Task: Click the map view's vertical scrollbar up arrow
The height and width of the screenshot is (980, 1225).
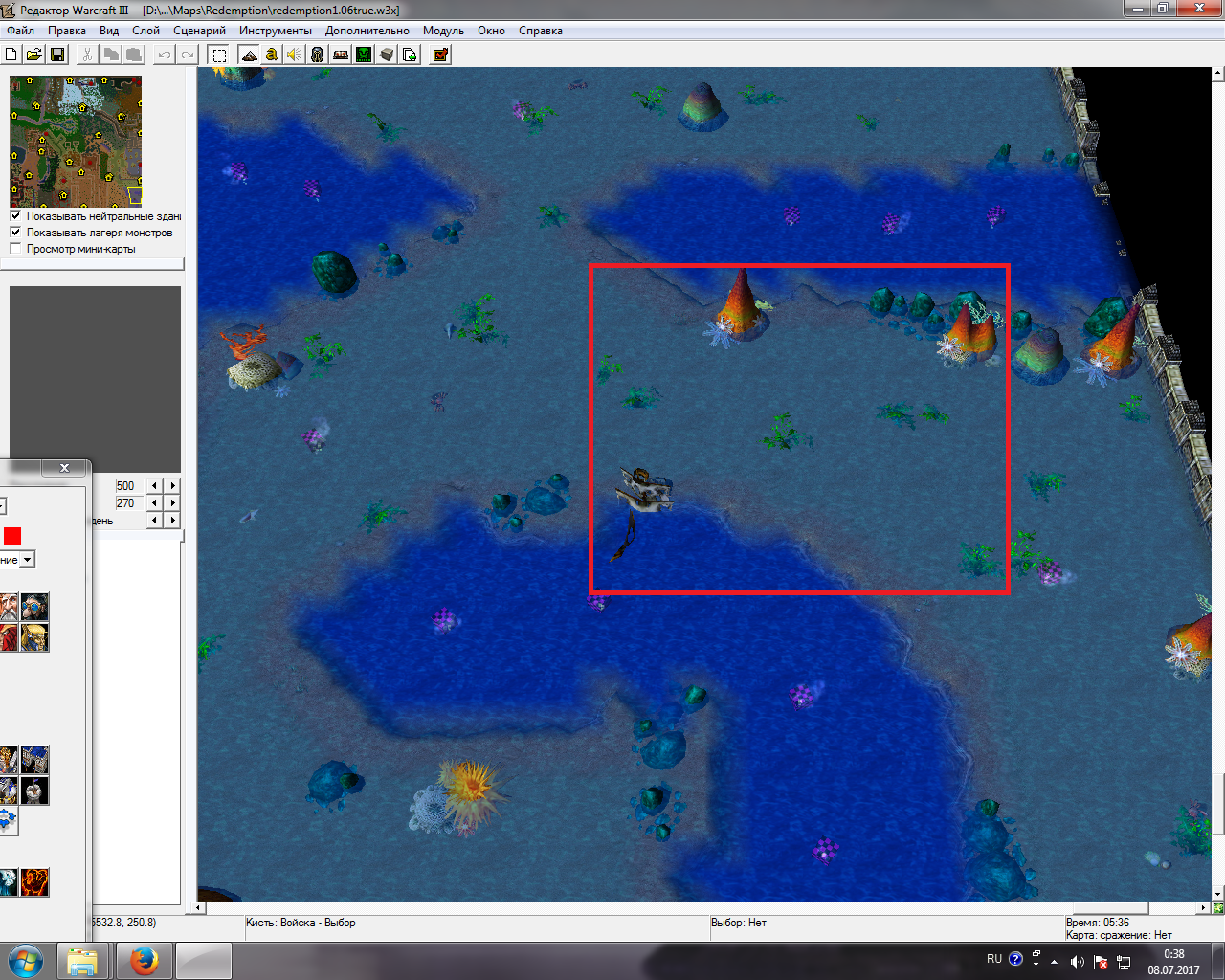Action: coord(1218,73)
